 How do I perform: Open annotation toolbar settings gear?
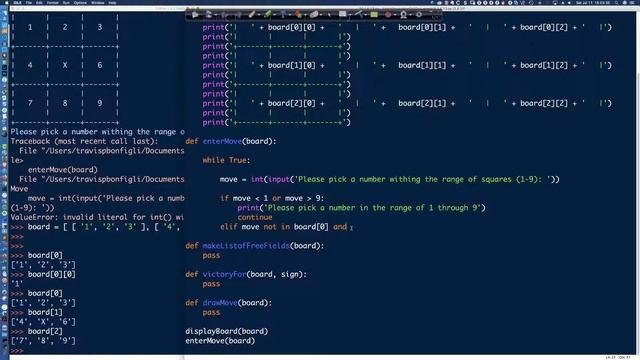click(419, 15)
